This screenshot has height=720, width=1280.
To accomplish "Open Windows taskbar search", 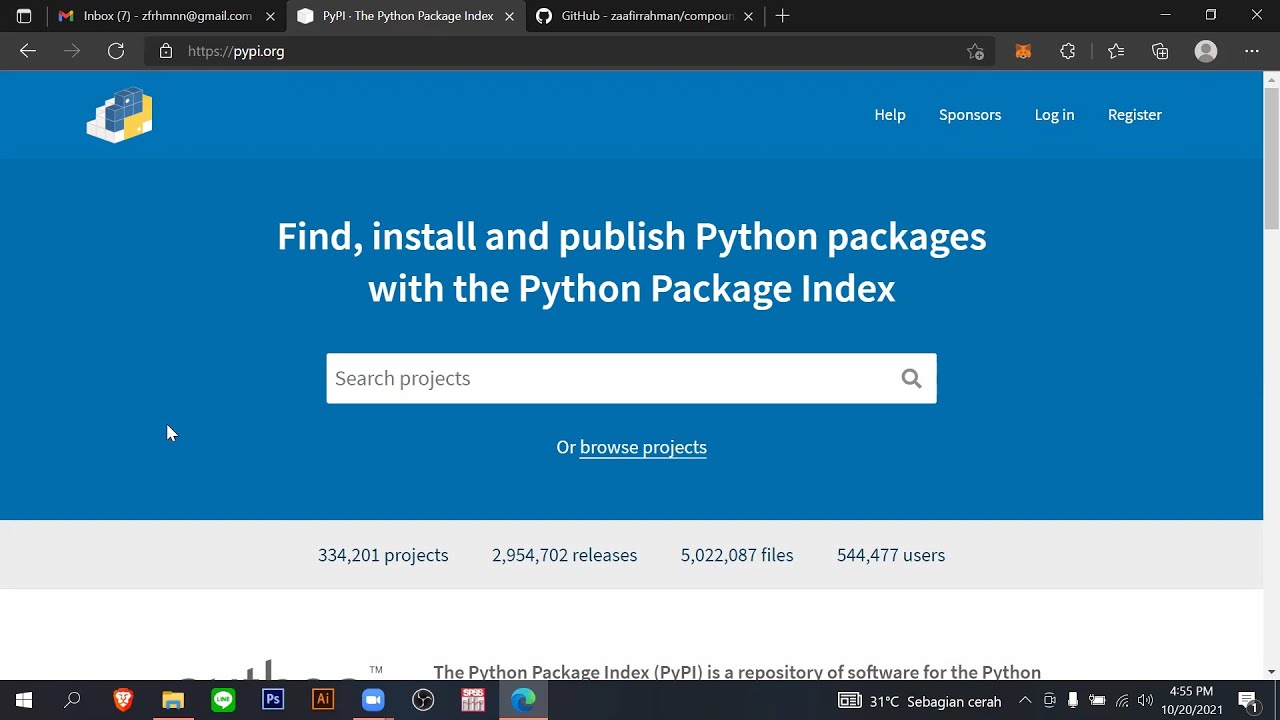I will coord(72,700).
